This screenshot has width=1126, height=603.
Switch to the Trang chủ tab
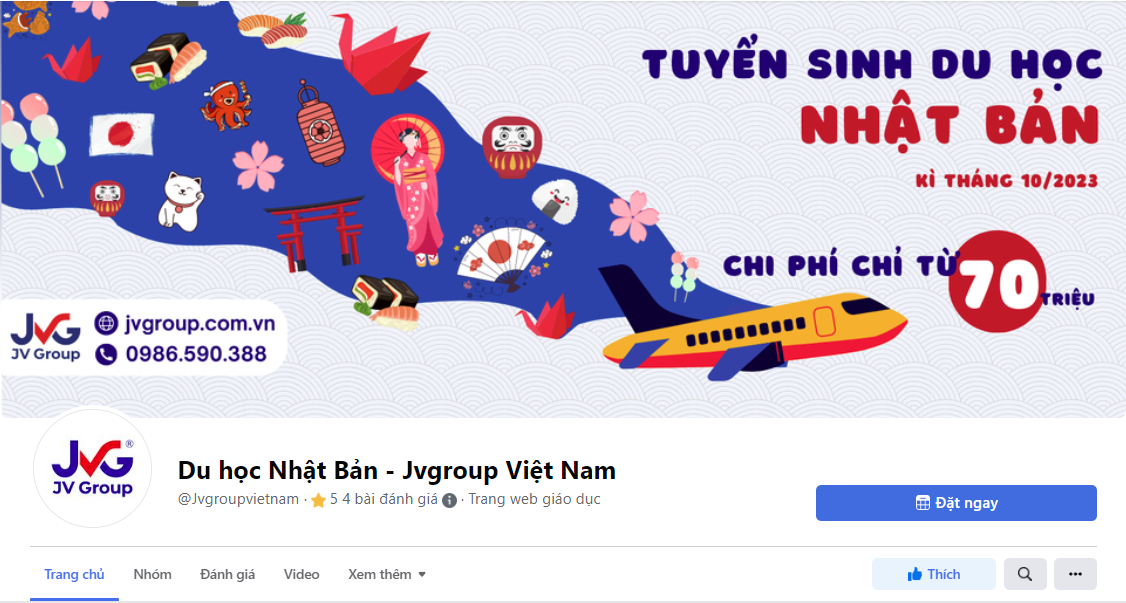[x=74, y=574]
